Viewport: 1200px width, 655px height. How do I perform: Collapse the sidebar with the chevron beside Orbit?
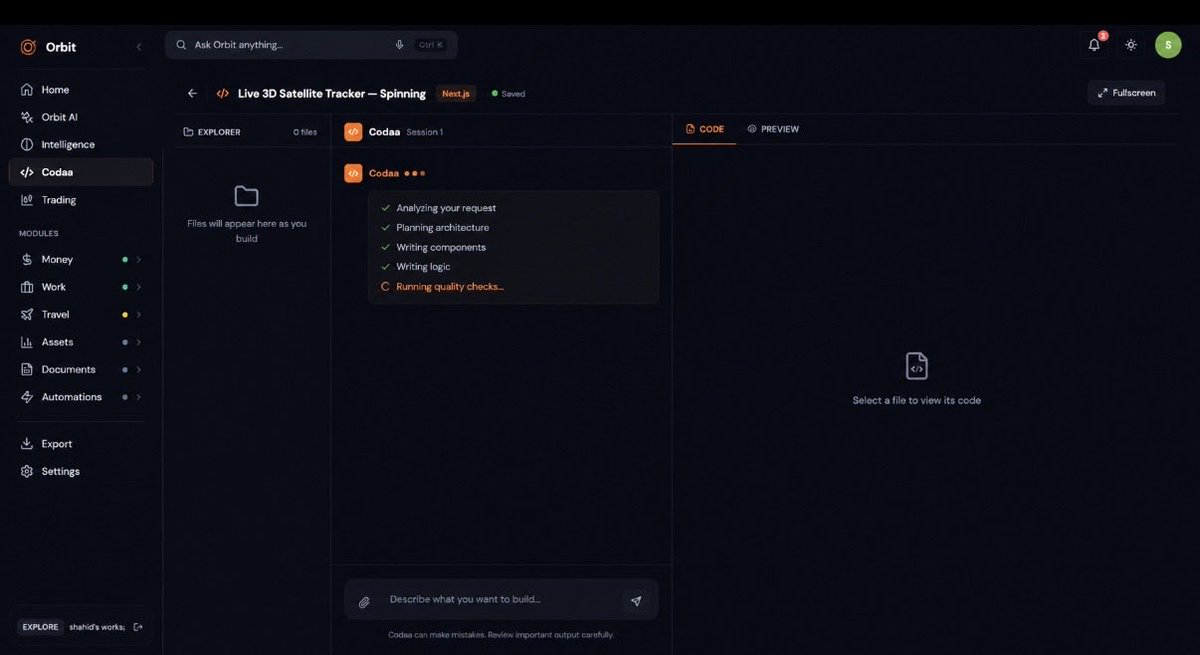pos(139,47)
